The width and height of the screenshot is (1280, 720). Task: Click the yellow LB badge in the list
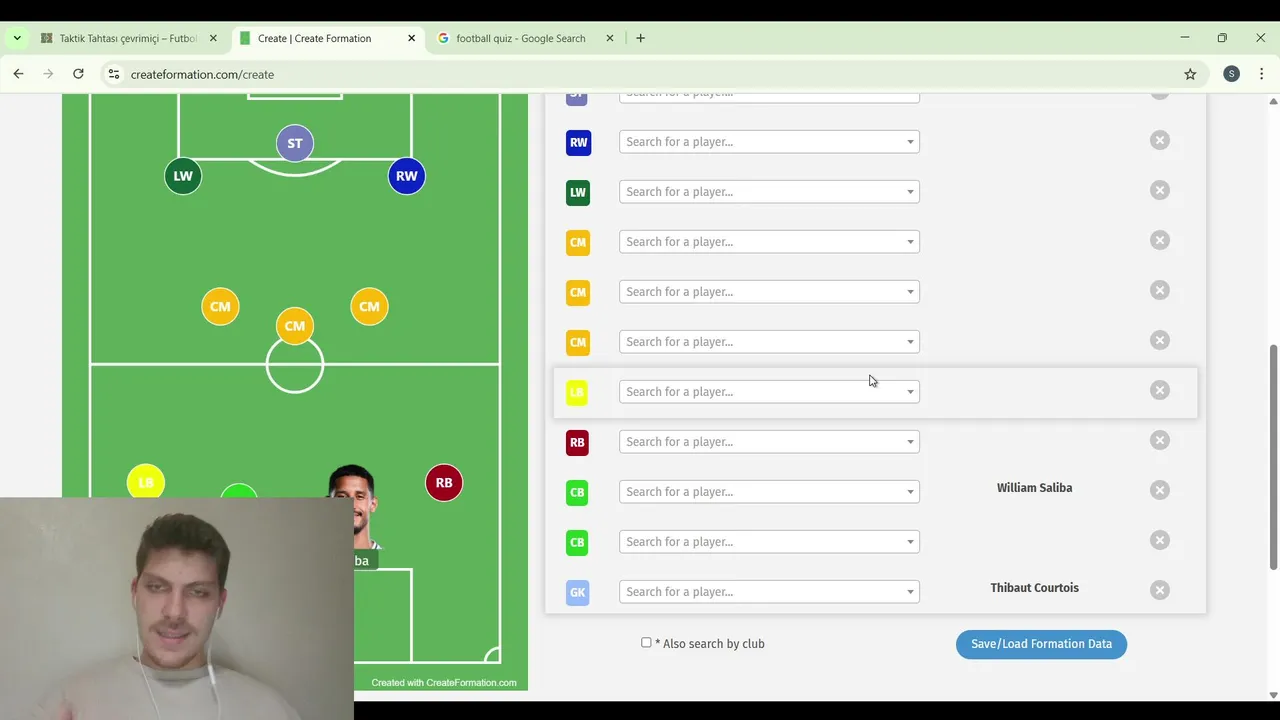click(x=577, y=392)
